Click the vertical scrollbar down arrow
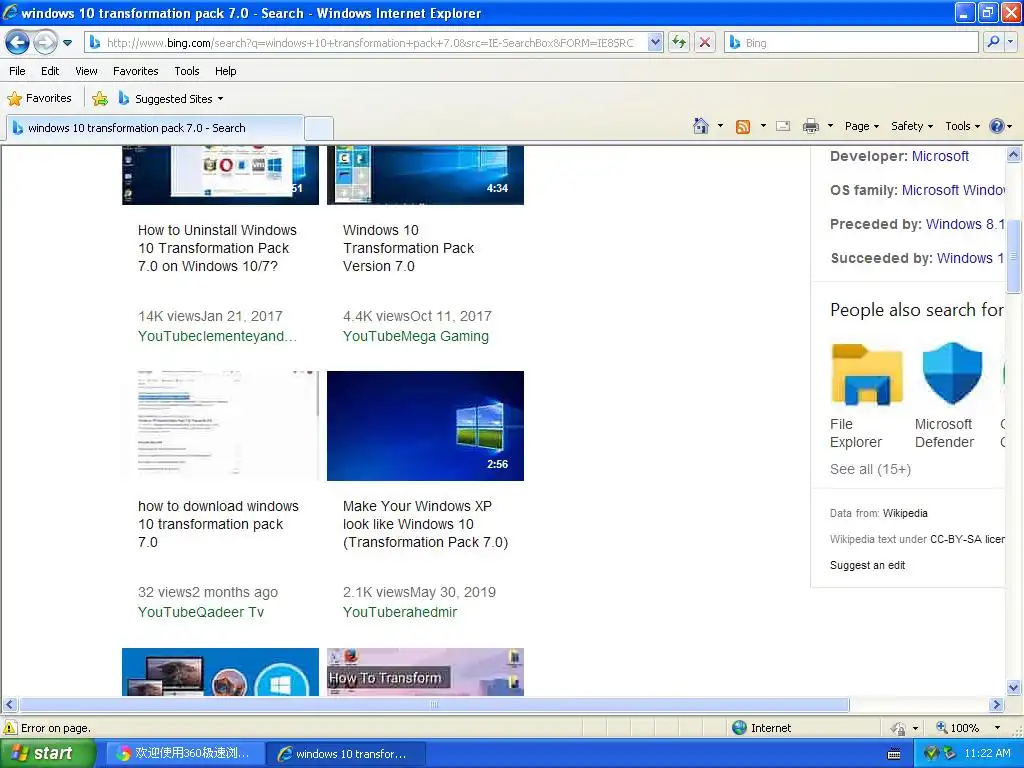The image size is (1024, 768). point(1013,687)
